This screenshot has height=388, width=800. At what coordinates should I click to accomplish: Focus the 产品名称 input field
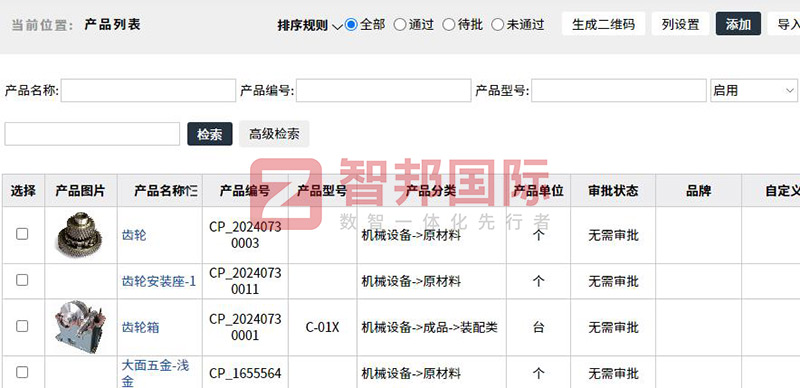point(148,90)
